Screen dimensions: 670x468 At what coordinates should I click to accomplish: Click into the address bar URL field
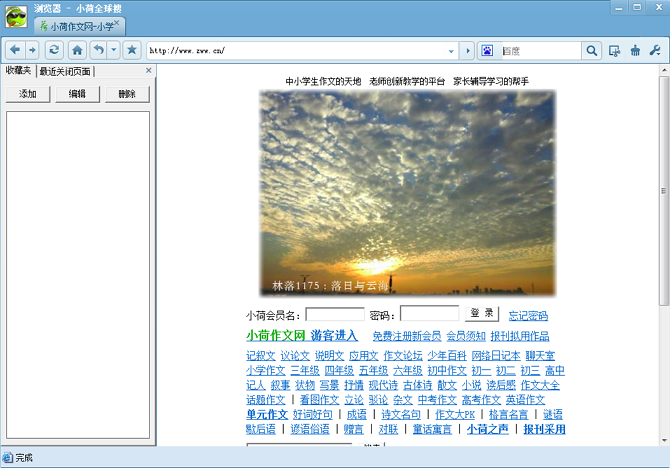tap(297, 51)
